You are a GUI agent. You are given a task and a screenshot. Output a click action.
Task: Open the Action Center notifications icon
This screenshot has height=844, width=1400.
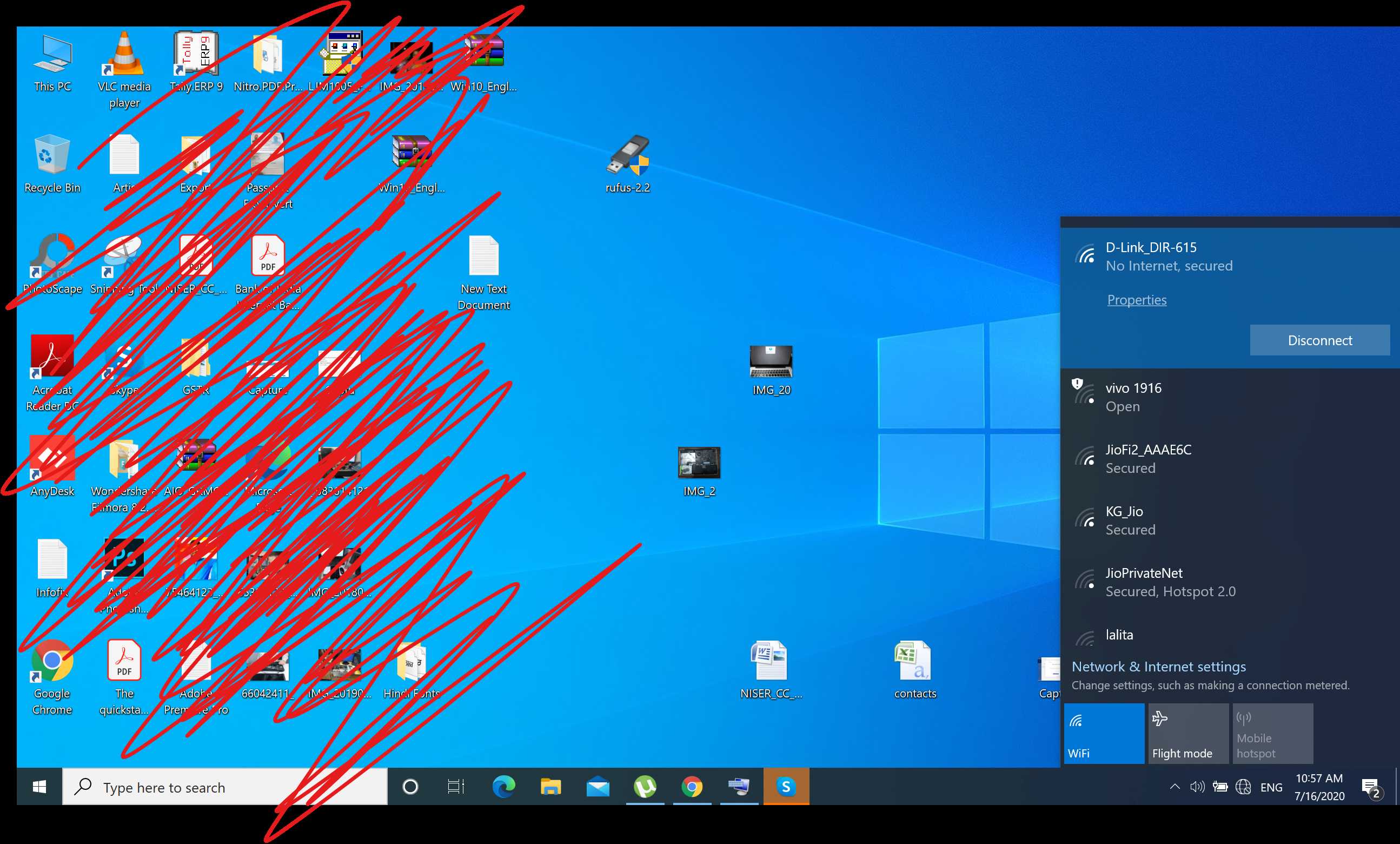1371,788
